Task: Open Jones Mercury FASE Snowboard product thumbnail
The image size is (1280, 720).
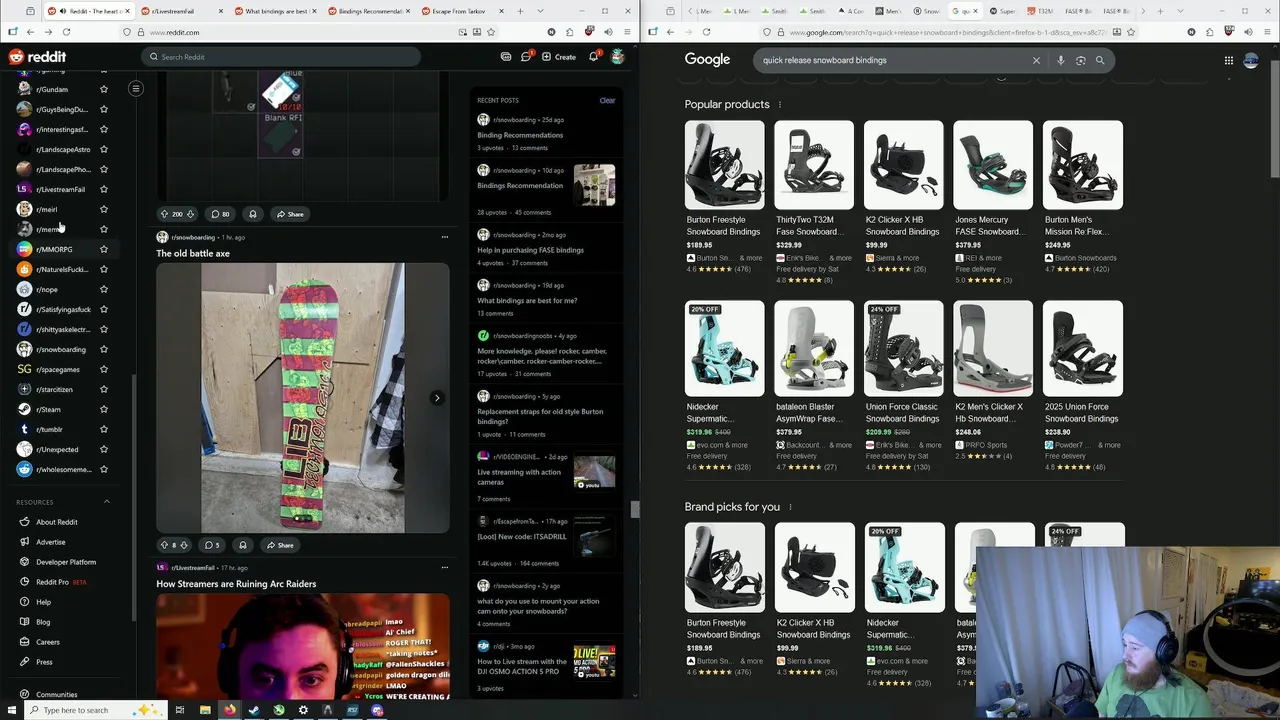Action: 993,165
